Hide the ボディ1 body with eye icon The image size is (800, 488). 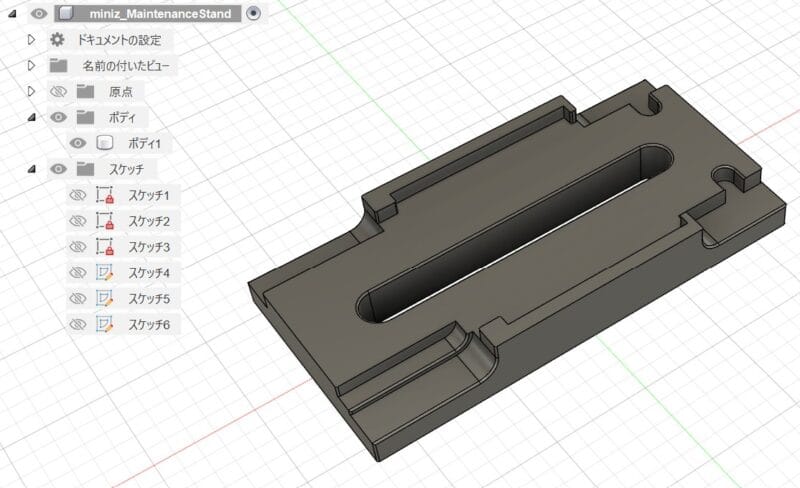tap(77, 143)
